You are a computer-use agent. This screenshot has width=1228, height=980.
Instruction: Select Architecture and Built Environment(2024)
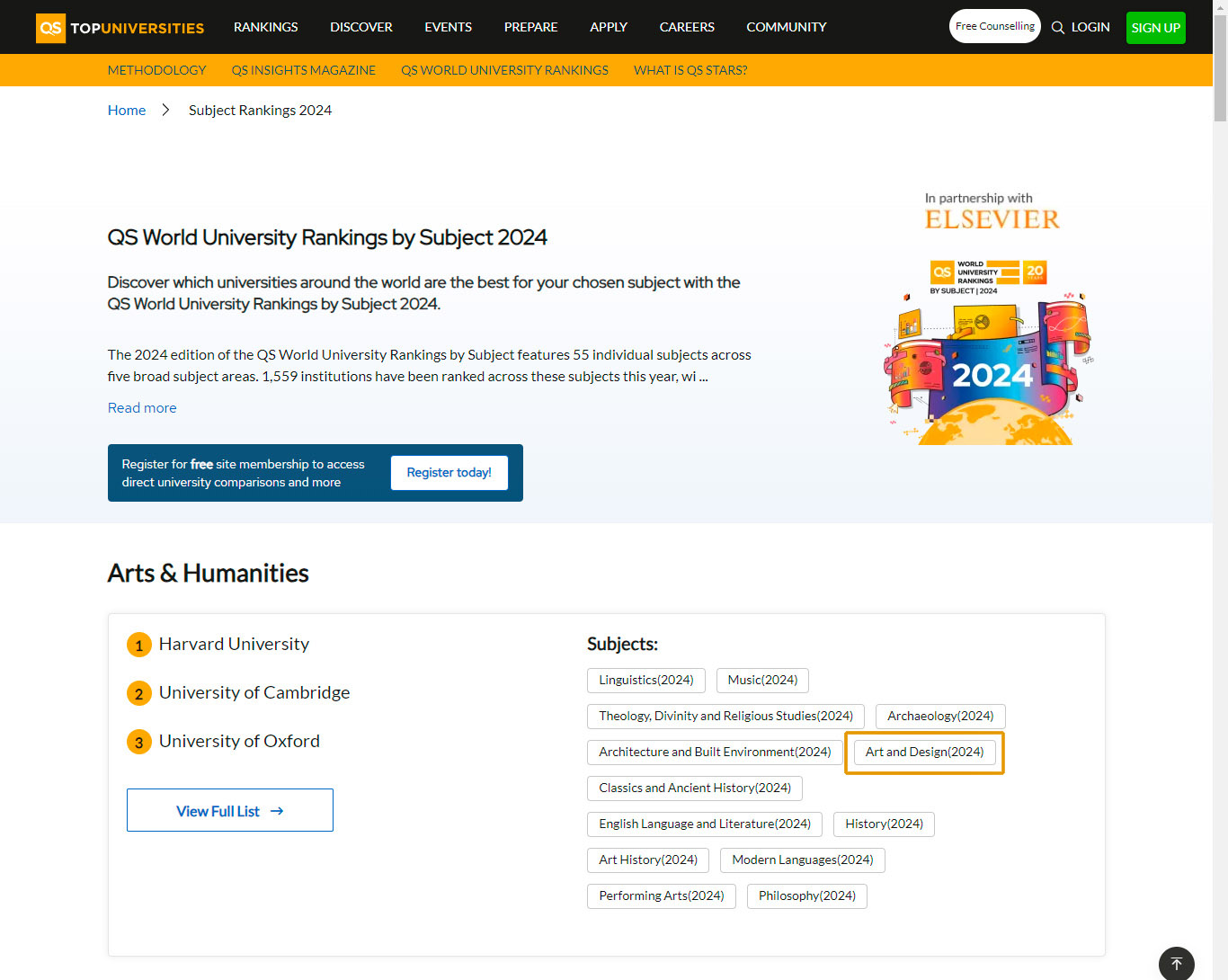pyautogui.click(x=716, y=753)
